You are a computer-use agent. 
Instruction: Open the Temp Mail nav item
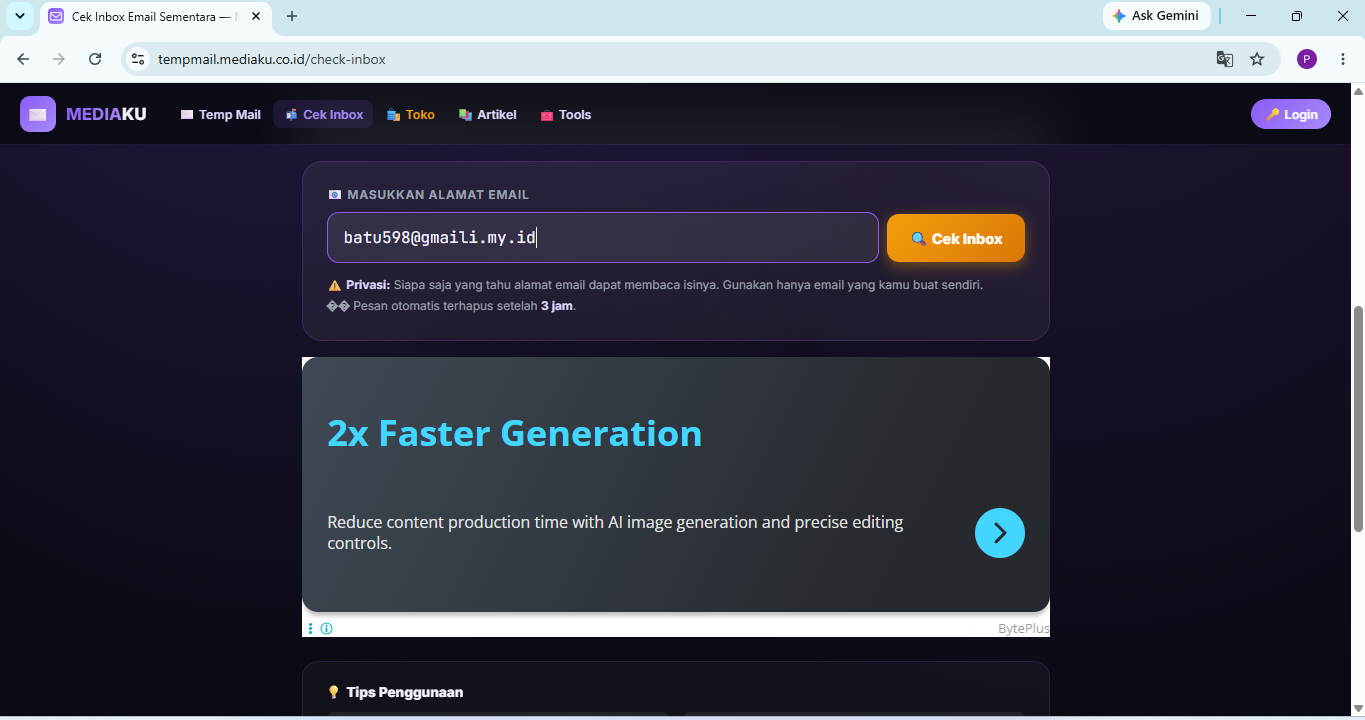pos(220,115)
